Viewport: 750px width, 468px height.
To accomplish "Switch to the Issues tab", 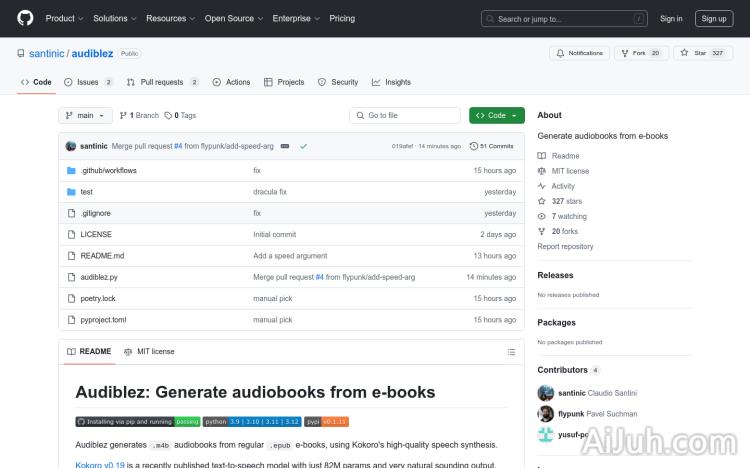I will [x=88, y=82].
